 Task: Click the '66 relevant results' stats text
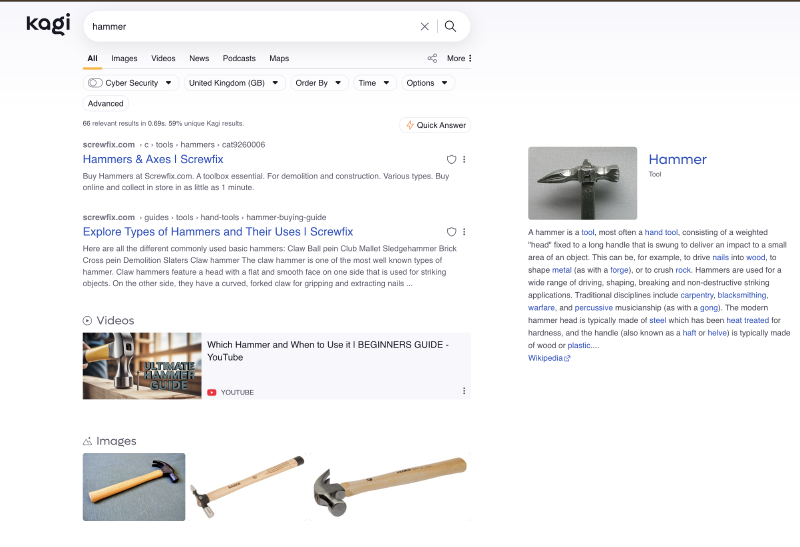pos(163,123)
